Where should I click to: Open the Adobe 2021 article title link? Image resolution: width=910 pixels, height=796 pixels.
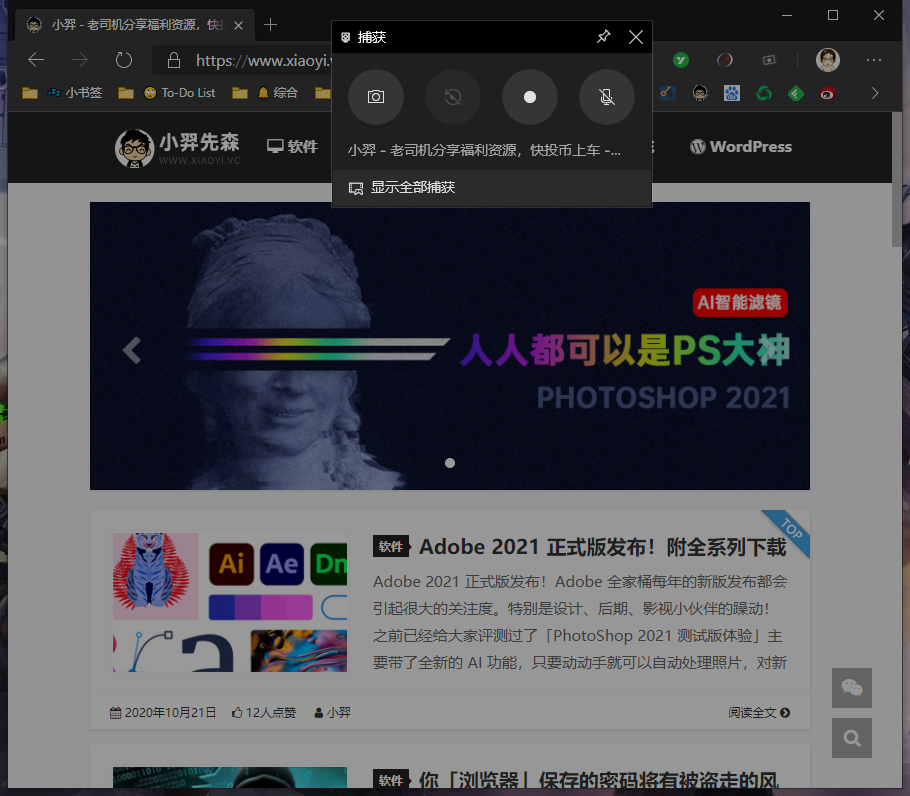[x=598, y=547]
